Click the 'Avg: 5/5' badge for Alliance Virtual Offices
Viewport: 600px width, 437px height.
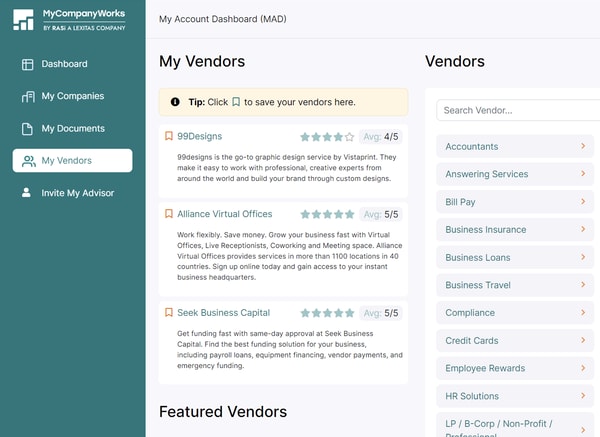pyautogui.click(x=381, y=214)
